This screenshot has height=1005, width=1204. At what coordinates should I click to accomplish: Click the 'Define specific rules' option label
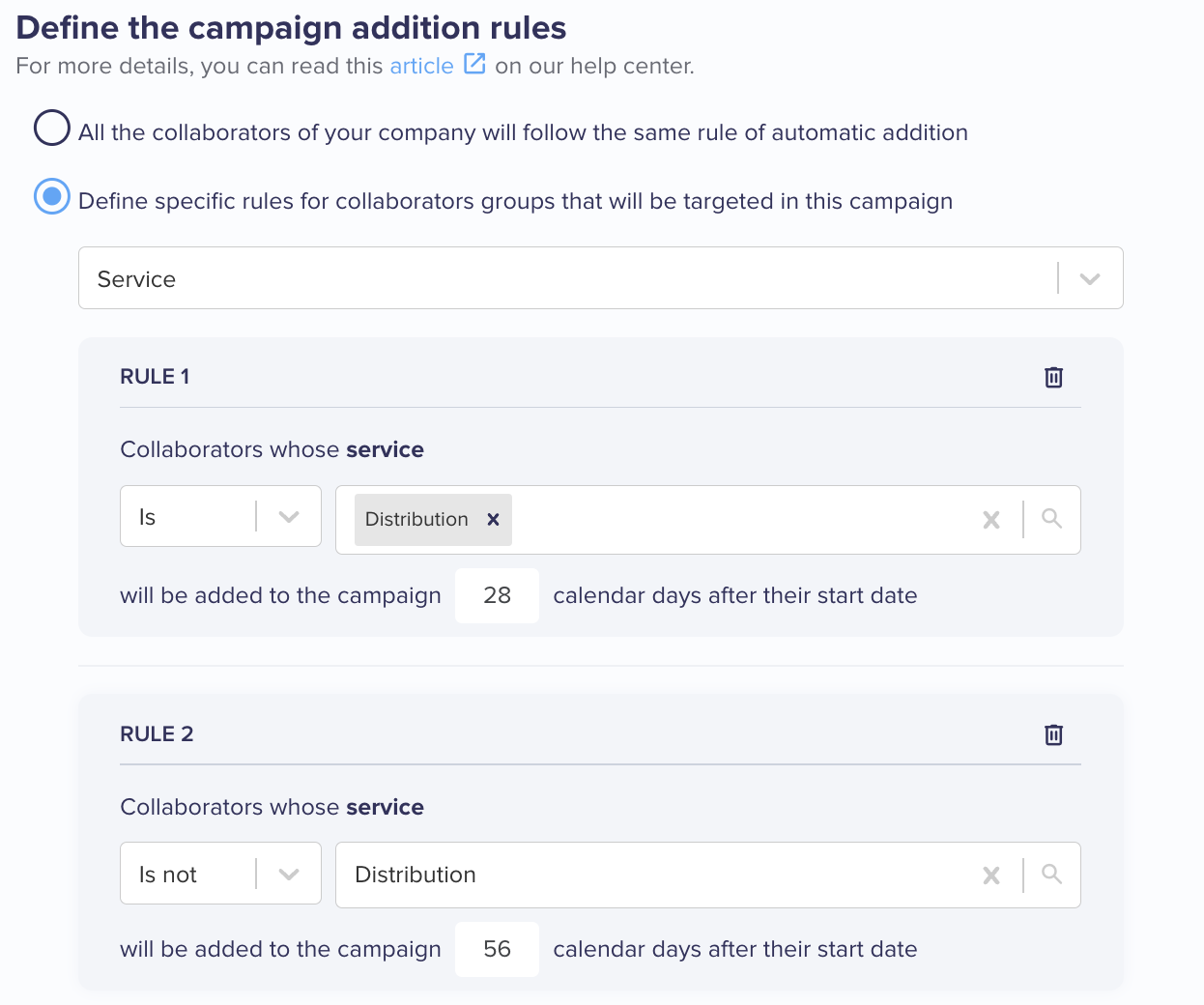pos(515,201)
